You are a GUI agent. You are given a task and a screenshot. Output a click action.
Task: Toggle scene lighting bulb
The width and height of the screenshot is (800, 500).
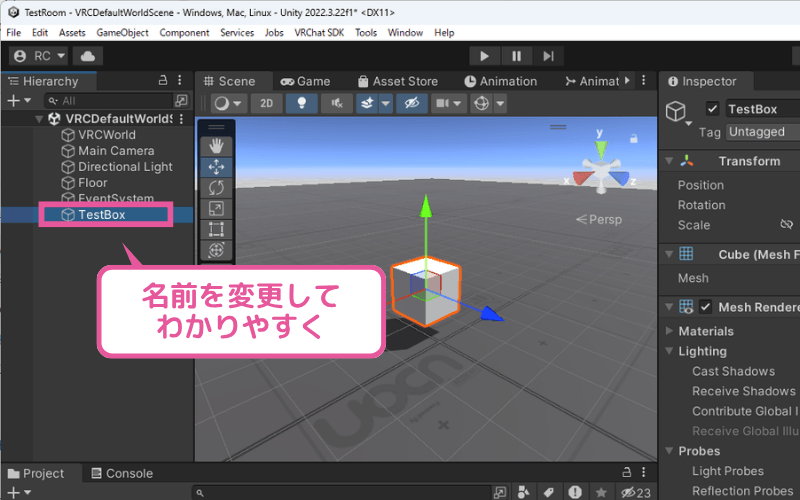(302, 104)
